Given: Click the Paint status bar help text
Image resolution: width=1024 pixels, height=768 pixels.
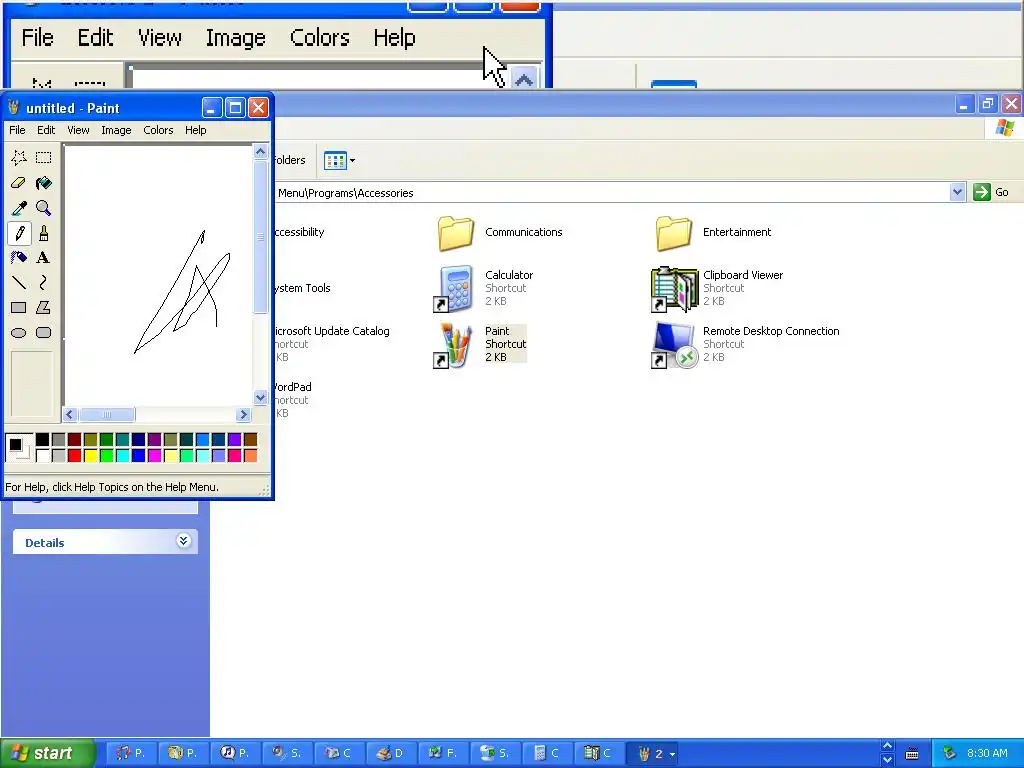Looking at the screenshot, I should [x=112, y=487].
